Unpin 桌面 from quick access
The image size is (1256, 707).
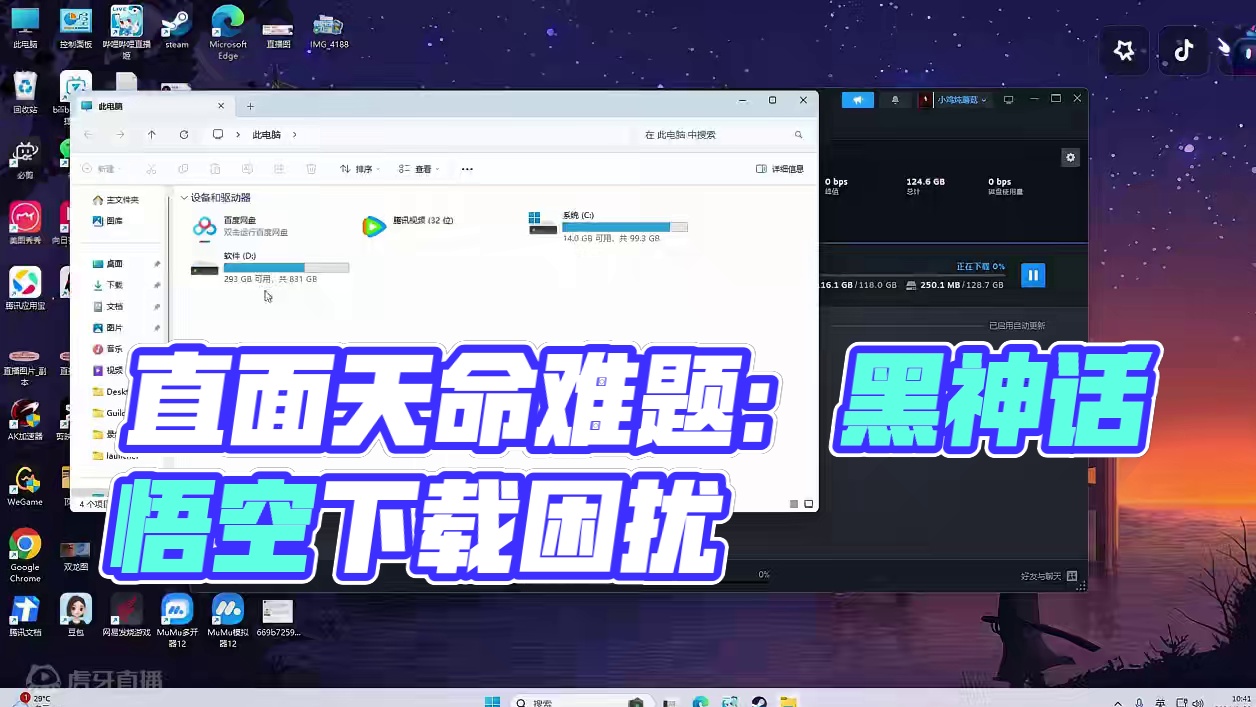pyautogui.click(x=156, y=262)
